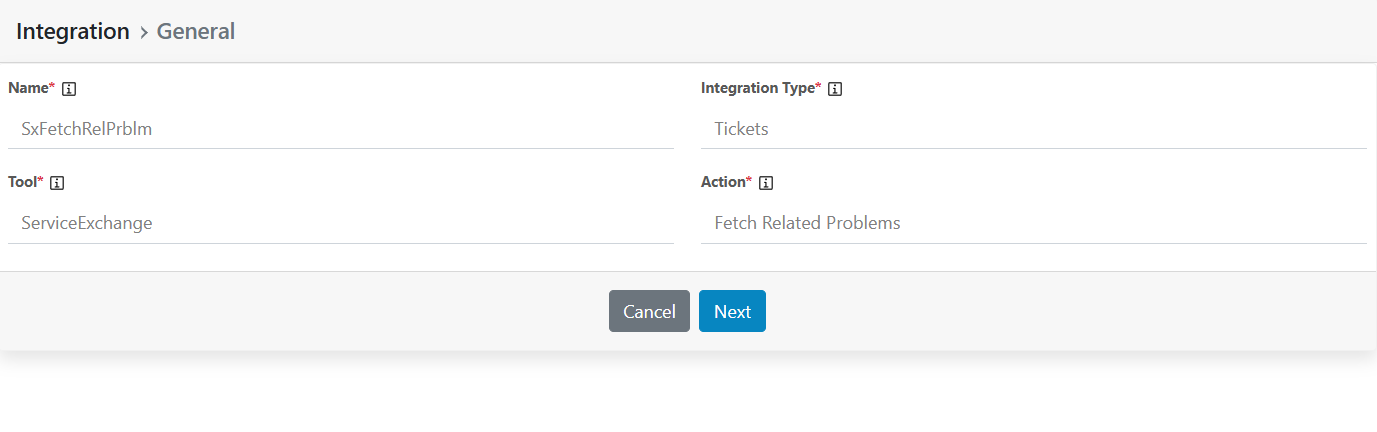The image size is (1377, 432).
Task: Click the info icon next to Action
Action: tap(766, 183)
